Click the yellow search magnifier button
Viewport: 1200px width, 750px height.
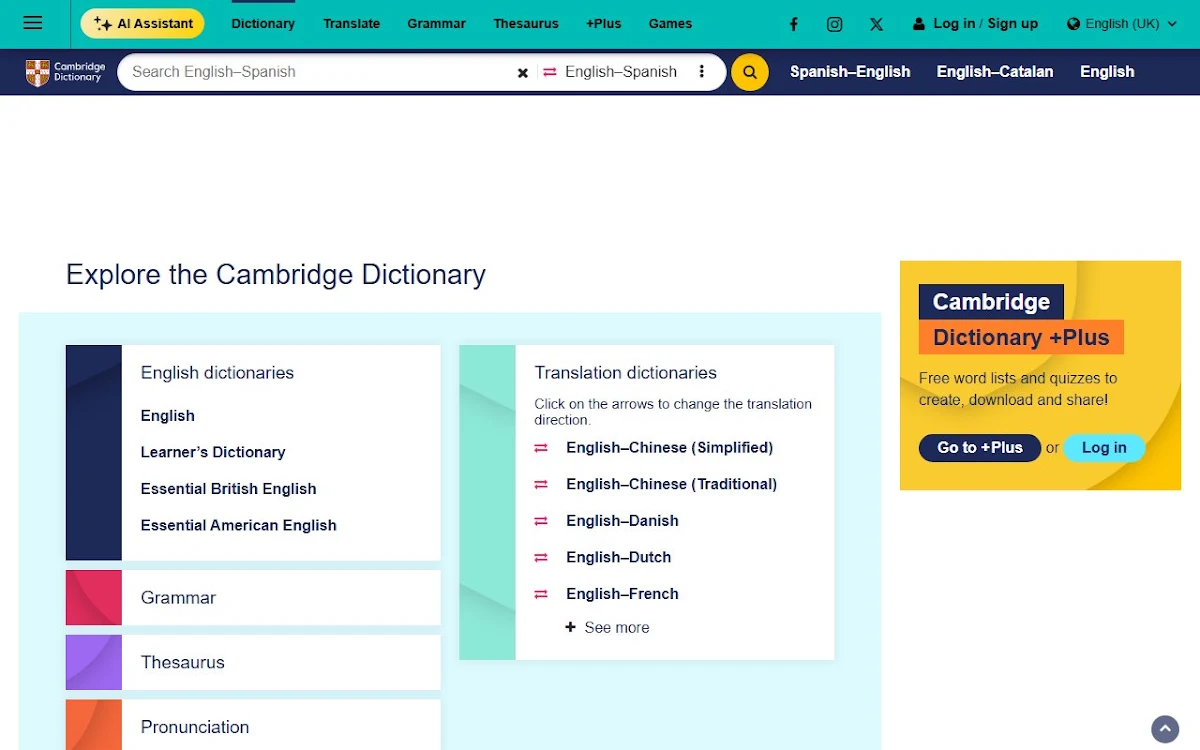[750, 72]
